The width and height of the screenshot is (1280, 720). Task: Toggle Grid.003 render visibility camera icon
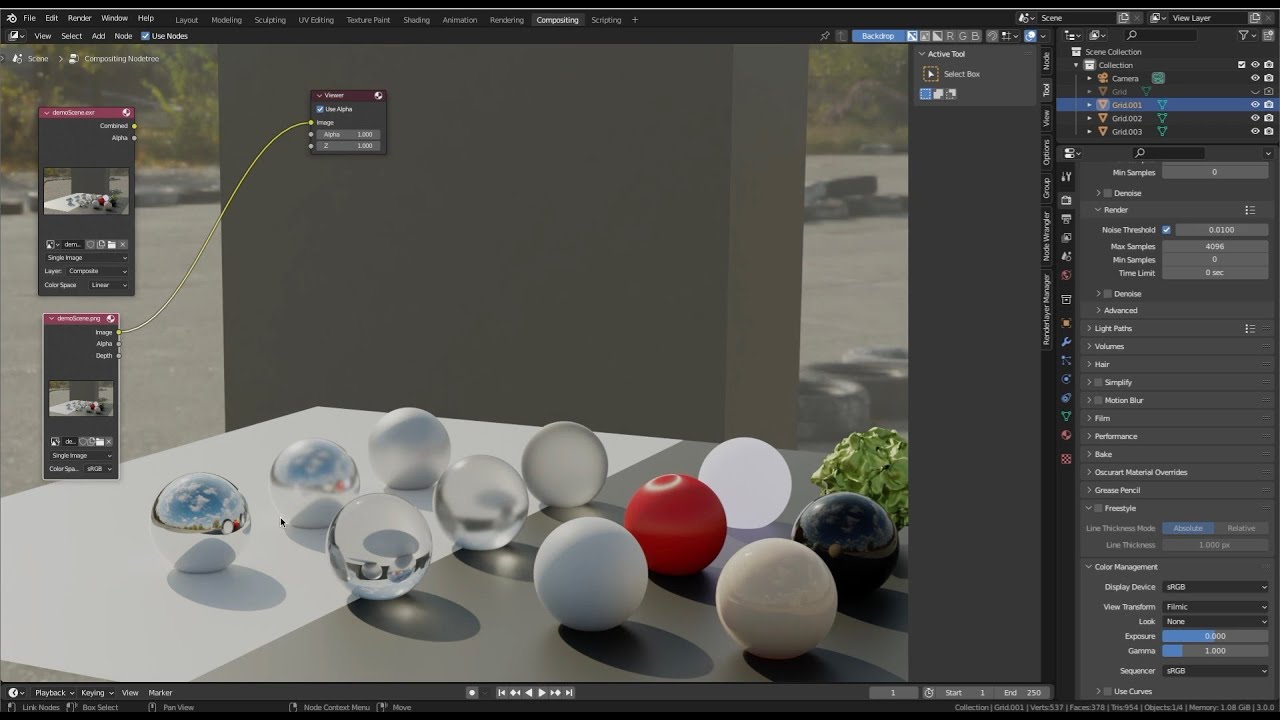(1268, 132)
